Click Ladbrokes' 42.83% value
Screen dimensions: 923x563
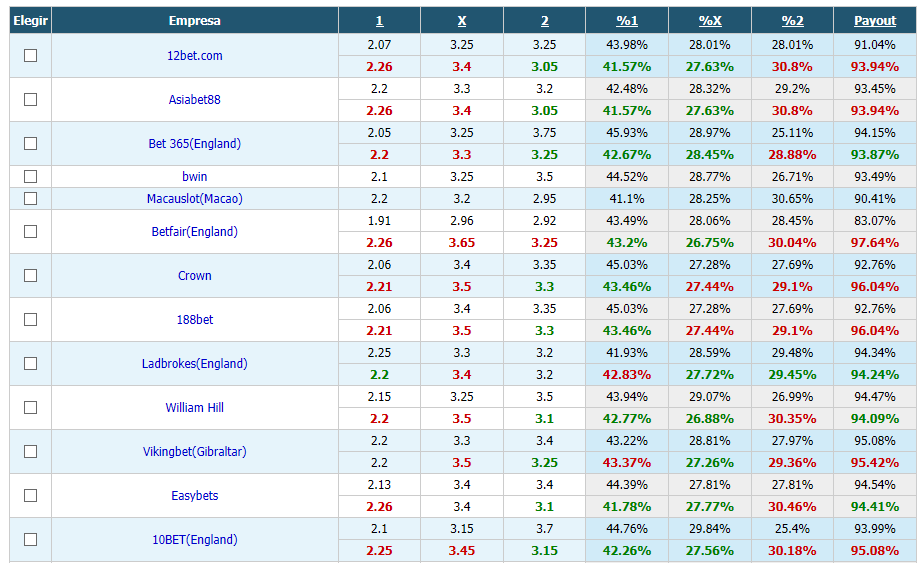(627, 375)
